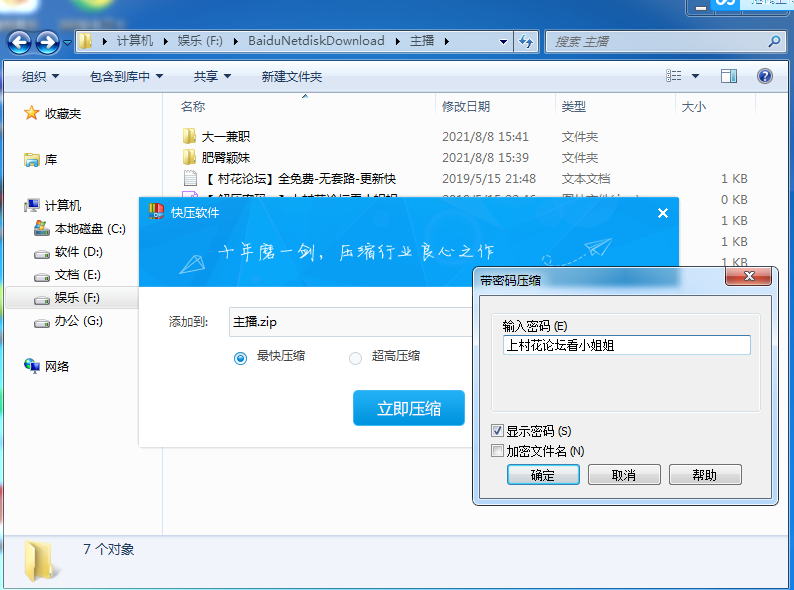Select the 最快压缩 radio option

point(240,357)
